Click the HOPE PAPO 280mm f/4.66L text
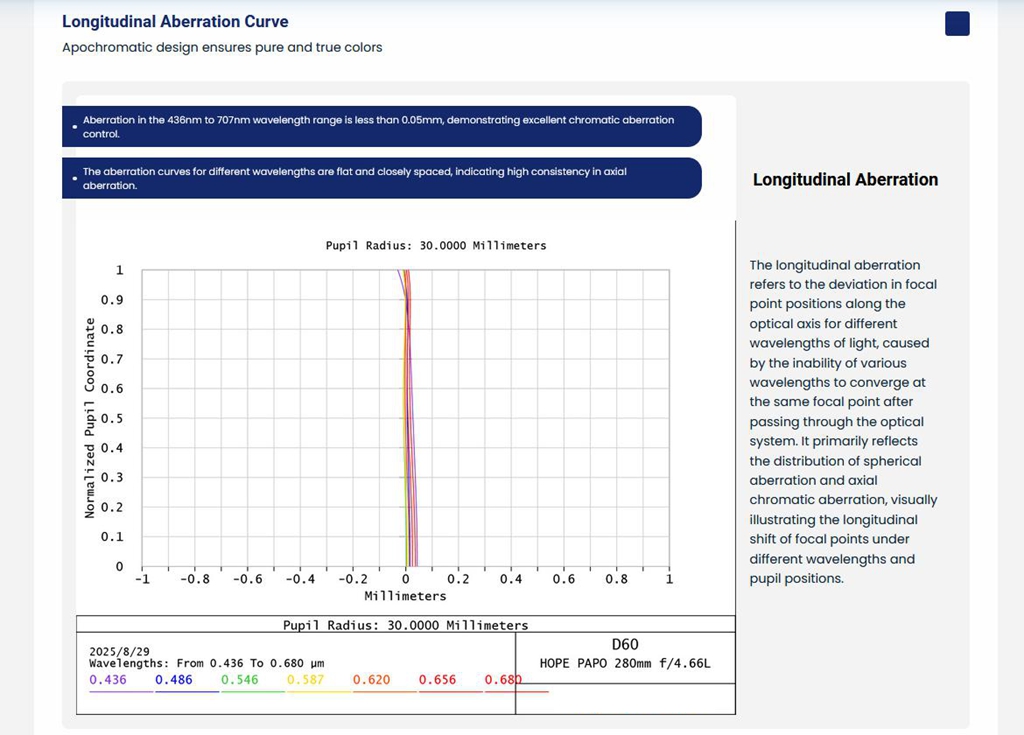This screenshot has height=735, width=1024. point(625,663)
